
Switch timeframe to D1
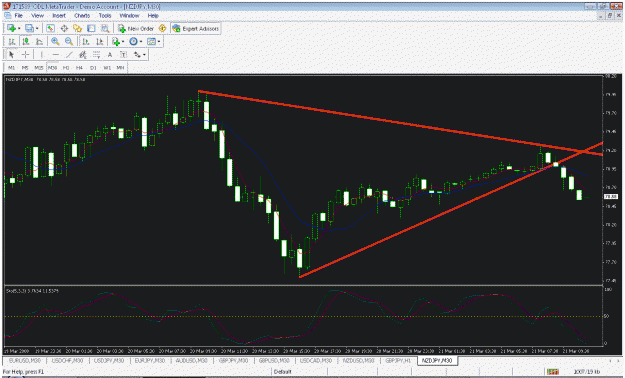coord(93,68)
